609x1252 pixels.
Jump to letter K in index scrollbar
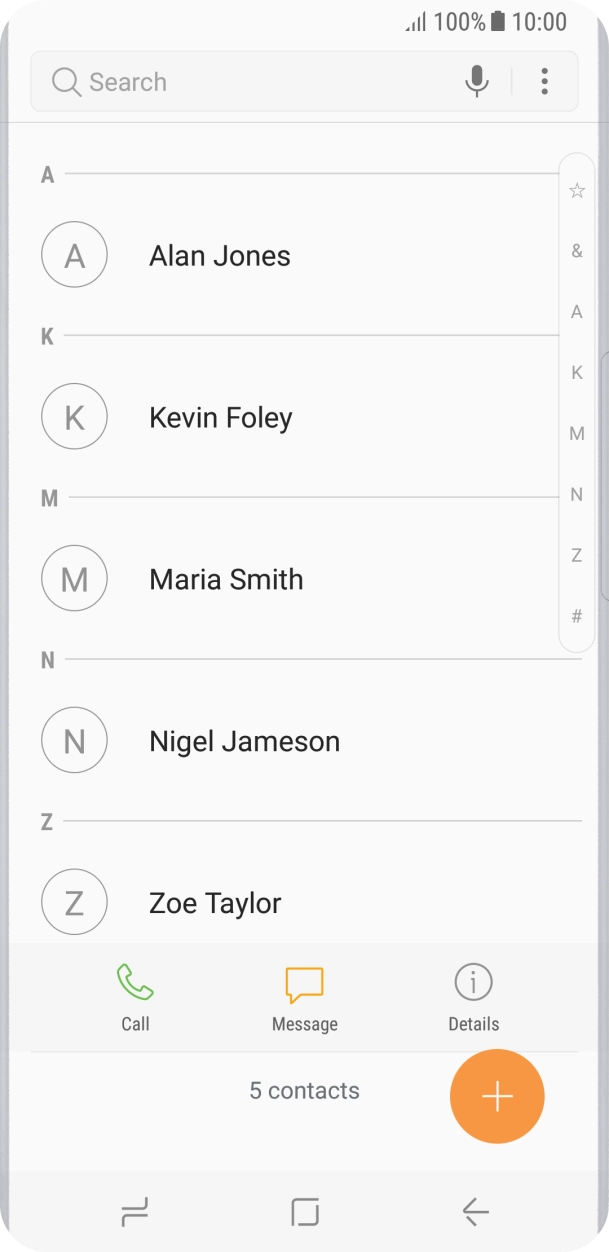577,373
